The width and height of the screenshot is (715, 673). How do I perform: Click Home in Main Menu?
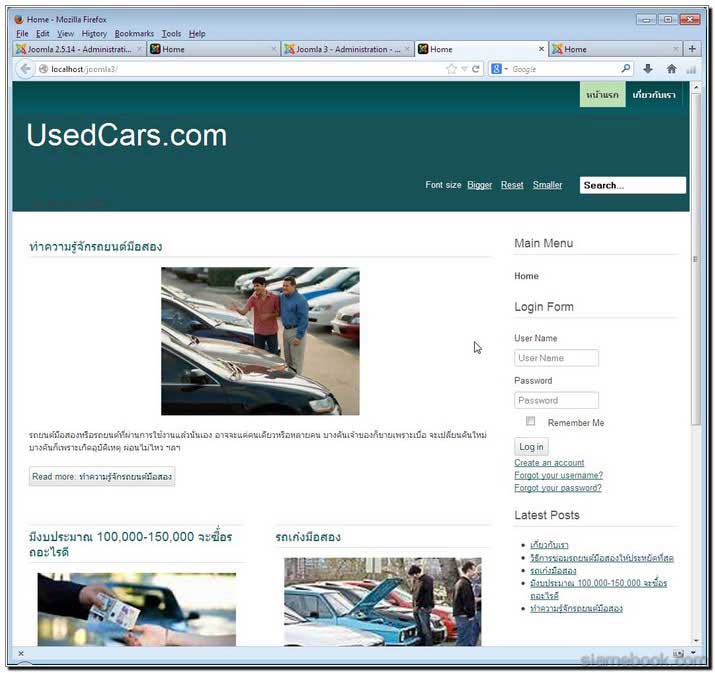click(x=526, y=276)
